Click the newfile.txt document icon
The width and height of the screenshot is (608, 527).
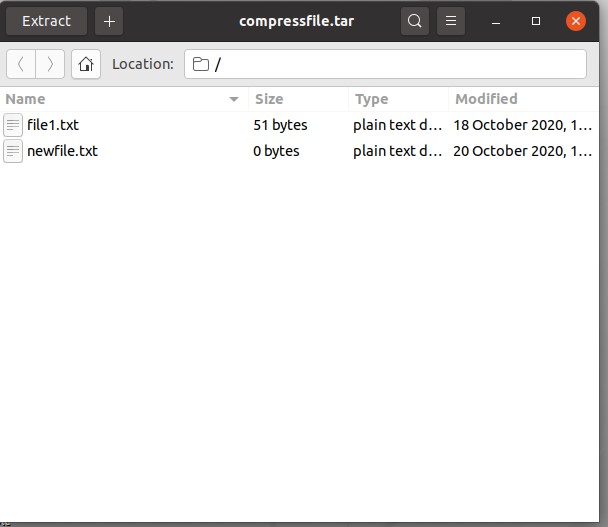point(13,151)
